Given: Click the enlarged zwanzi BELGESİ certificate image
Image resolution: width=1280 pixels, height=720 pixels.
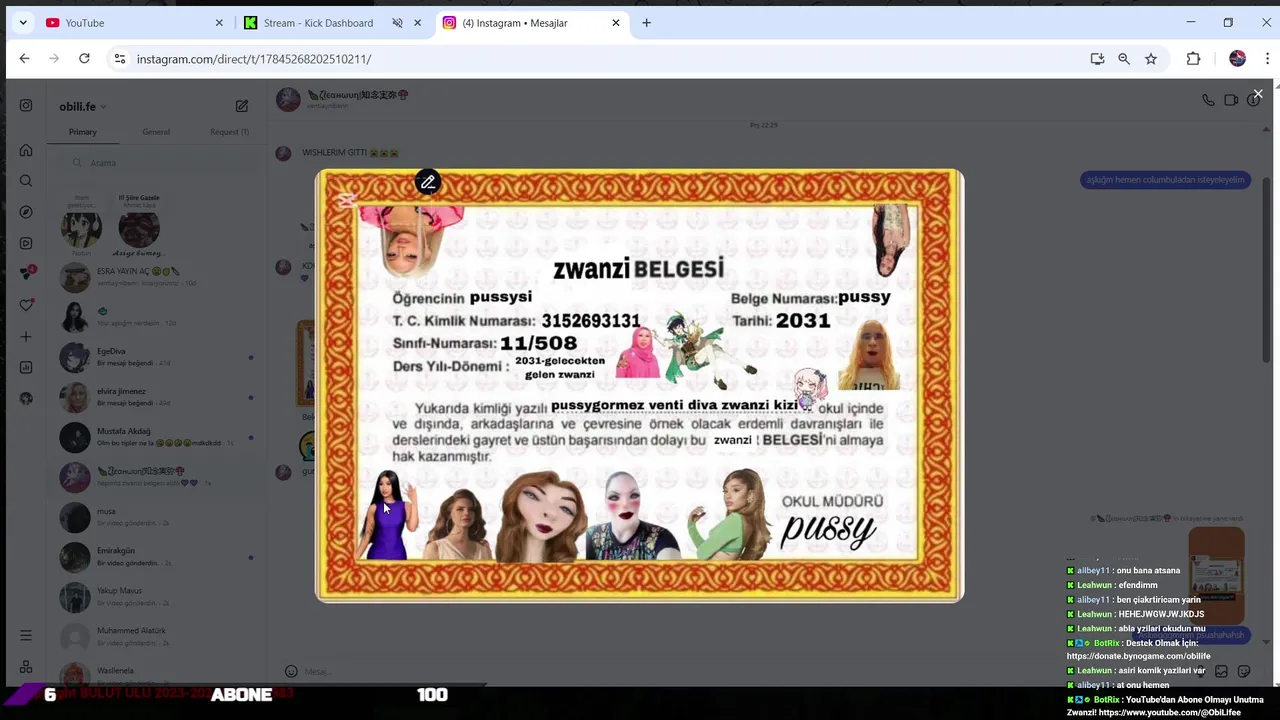Looking at the screenshot, I should pyautogui.click(x=639, y=385).
